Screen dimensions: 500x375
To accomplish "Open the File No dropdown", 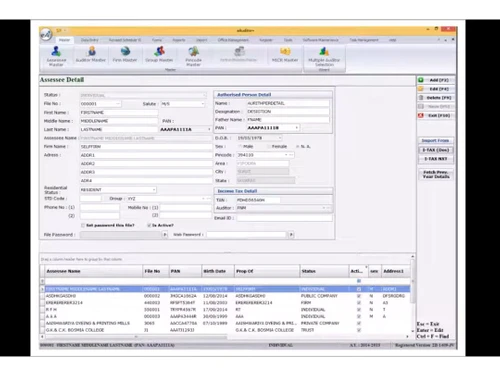I will [x=118, y=104].
